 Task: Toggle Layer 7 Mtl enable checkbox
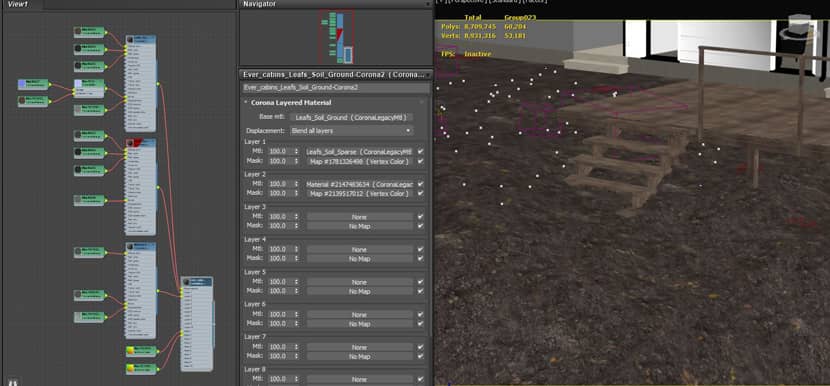(420, 347)
